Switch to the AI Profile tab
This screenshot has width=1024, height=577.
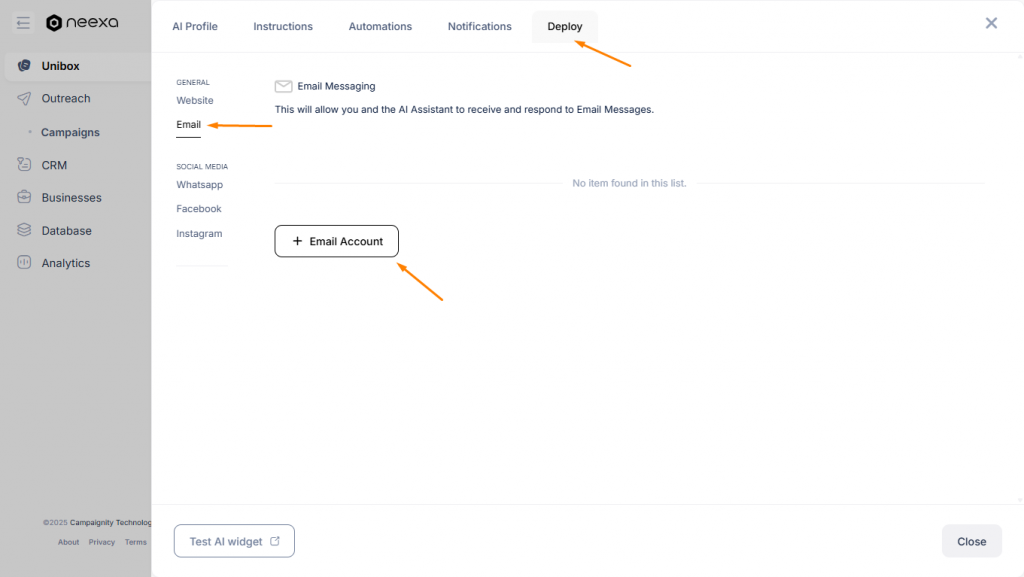(x=195, y=26)
